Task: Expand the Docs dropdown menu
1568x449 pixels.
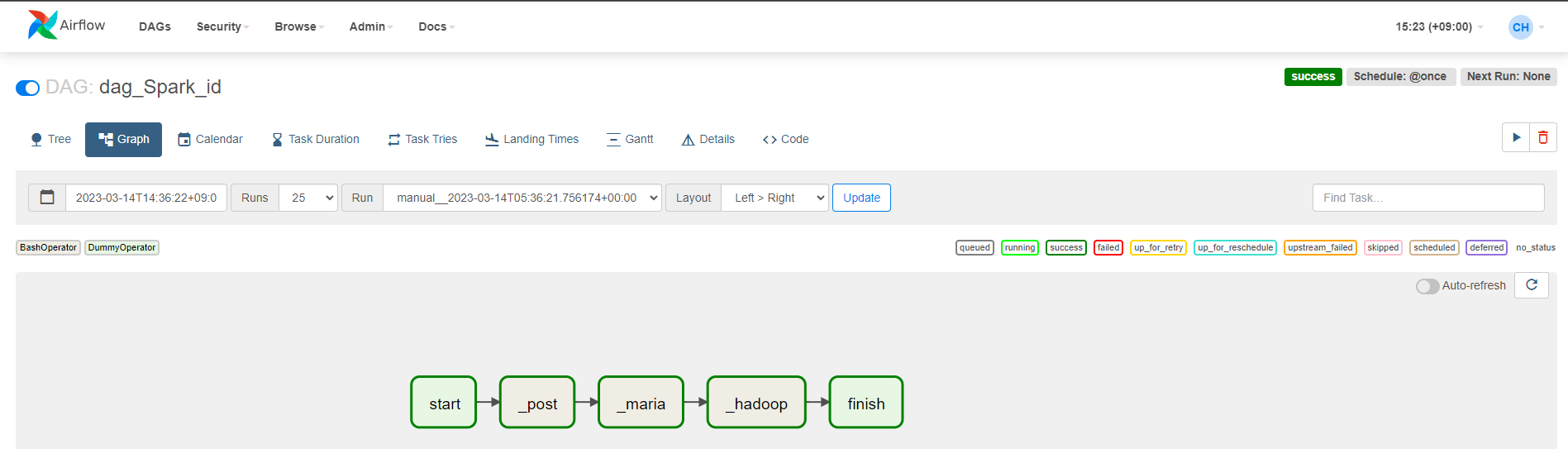Action: pyautogui.click(x=436, y=26)
